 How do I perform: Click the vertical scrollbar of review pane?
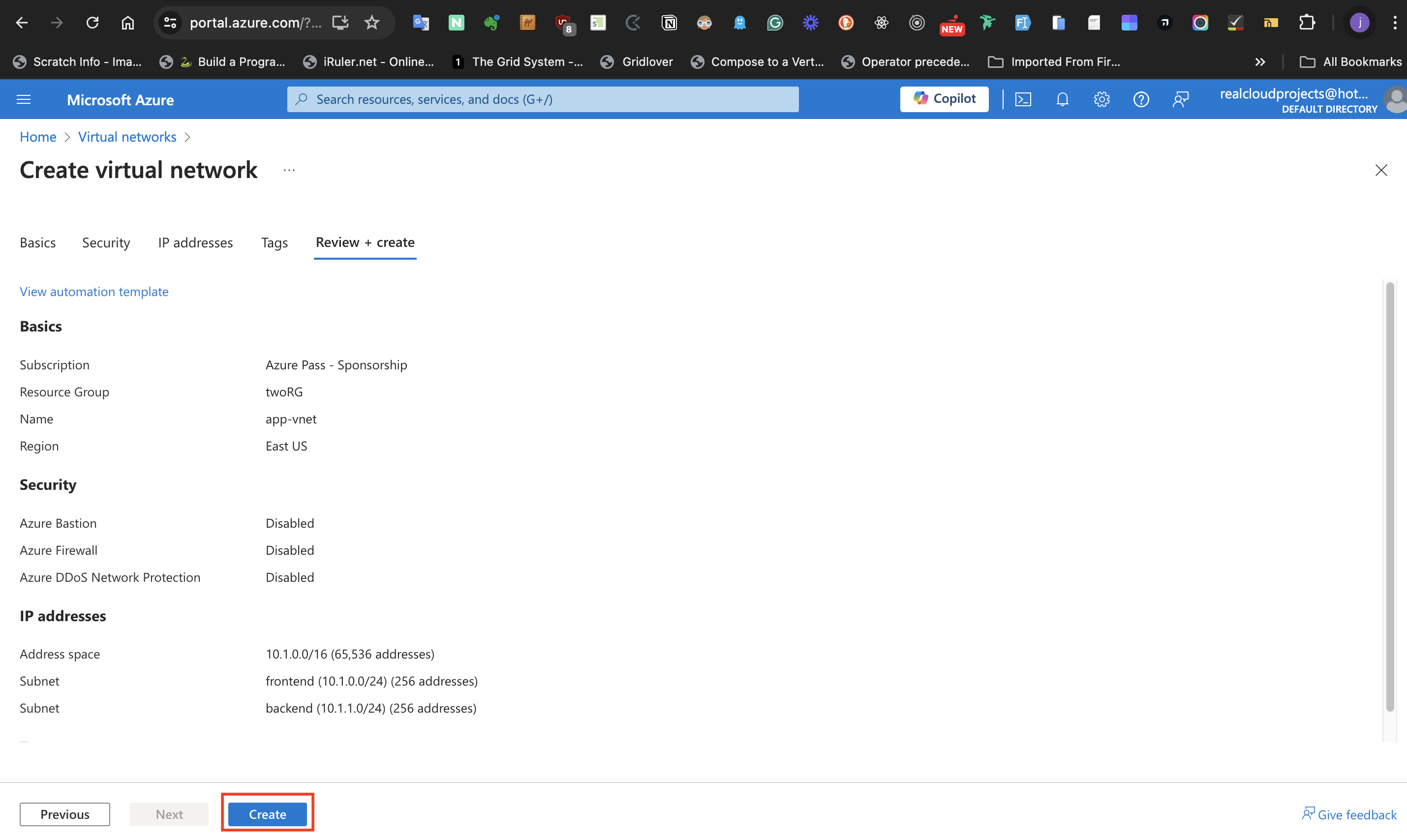pos(1389,498)
